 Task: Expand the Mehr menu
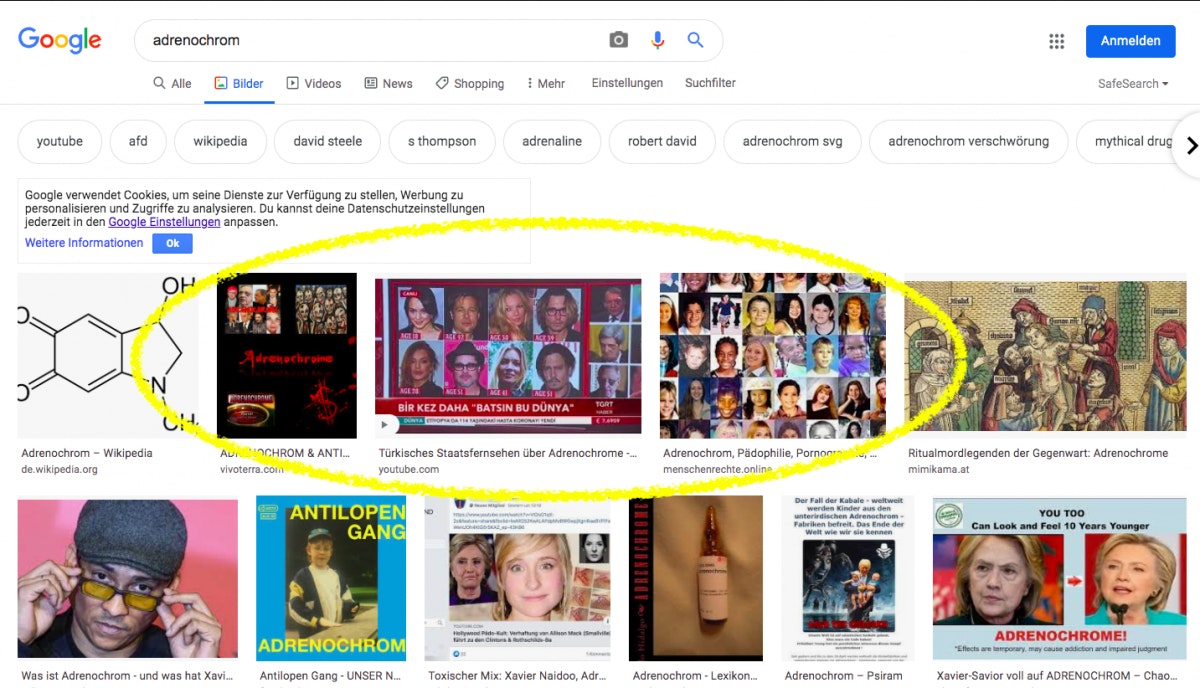pyautogui.click(x=545, y=84)
